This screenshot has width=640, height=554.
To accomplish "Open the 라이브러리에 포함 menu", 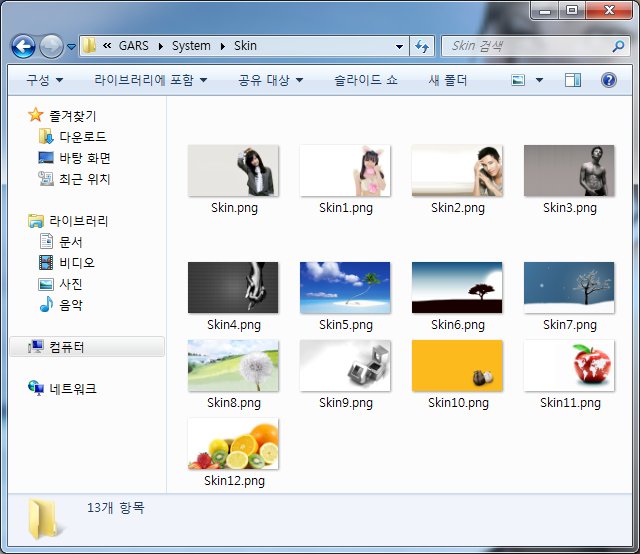I will [151, 80].
